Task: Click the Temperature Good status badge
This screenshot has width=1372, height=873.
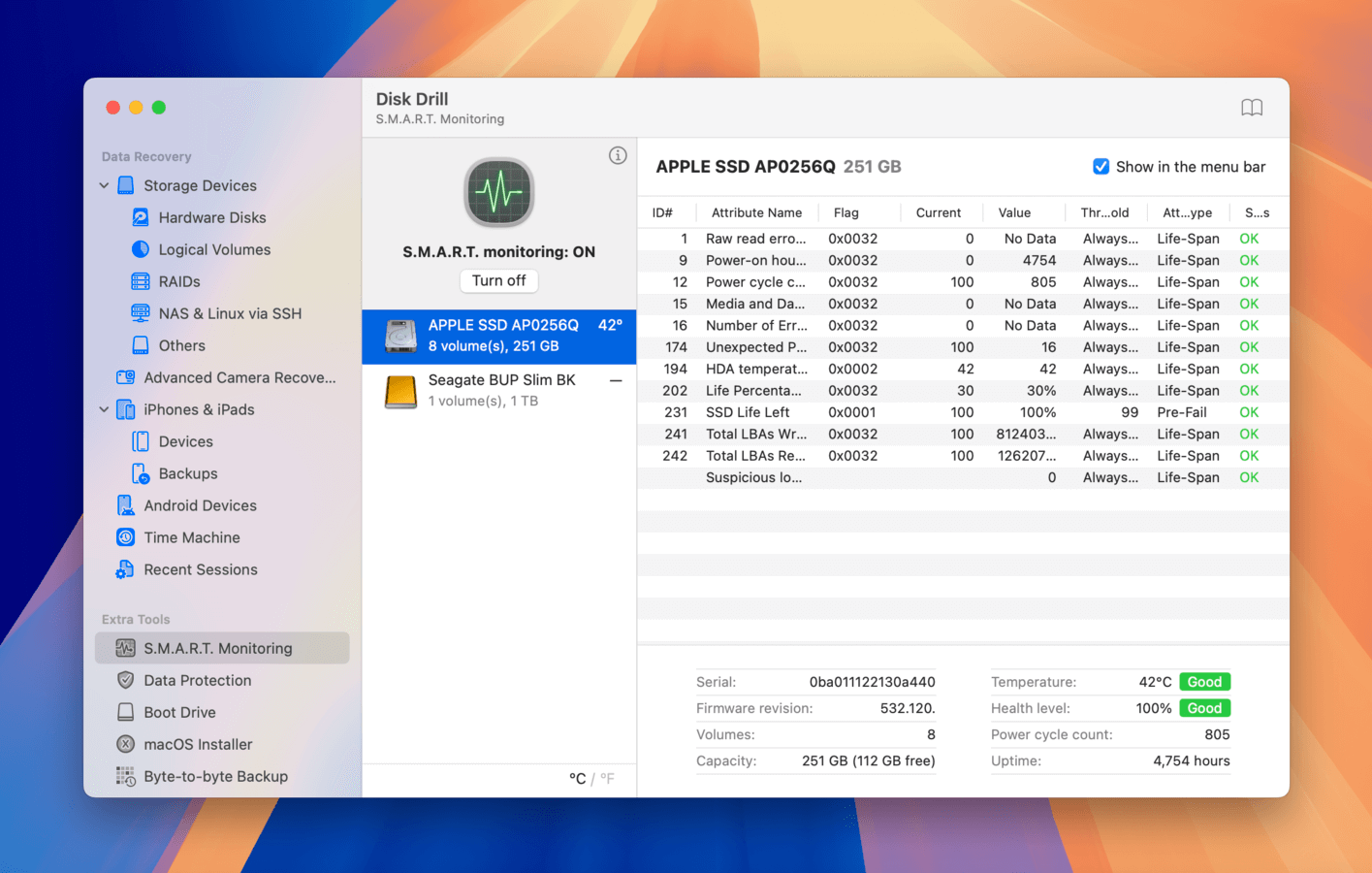Action: pos(1204,682)
